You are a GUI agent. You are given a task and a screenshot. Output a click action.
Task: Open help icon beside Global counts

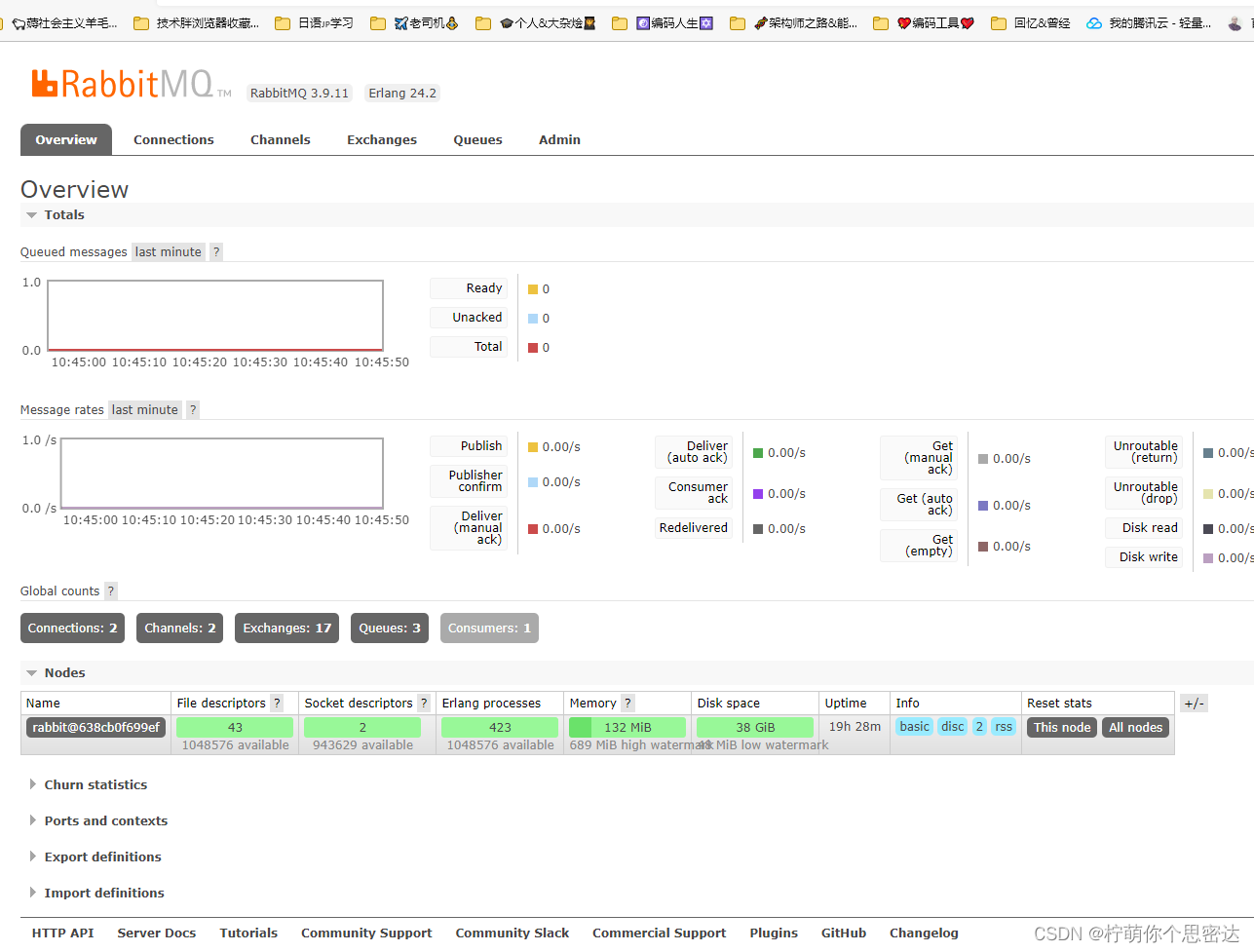click(x=111, y=590)
